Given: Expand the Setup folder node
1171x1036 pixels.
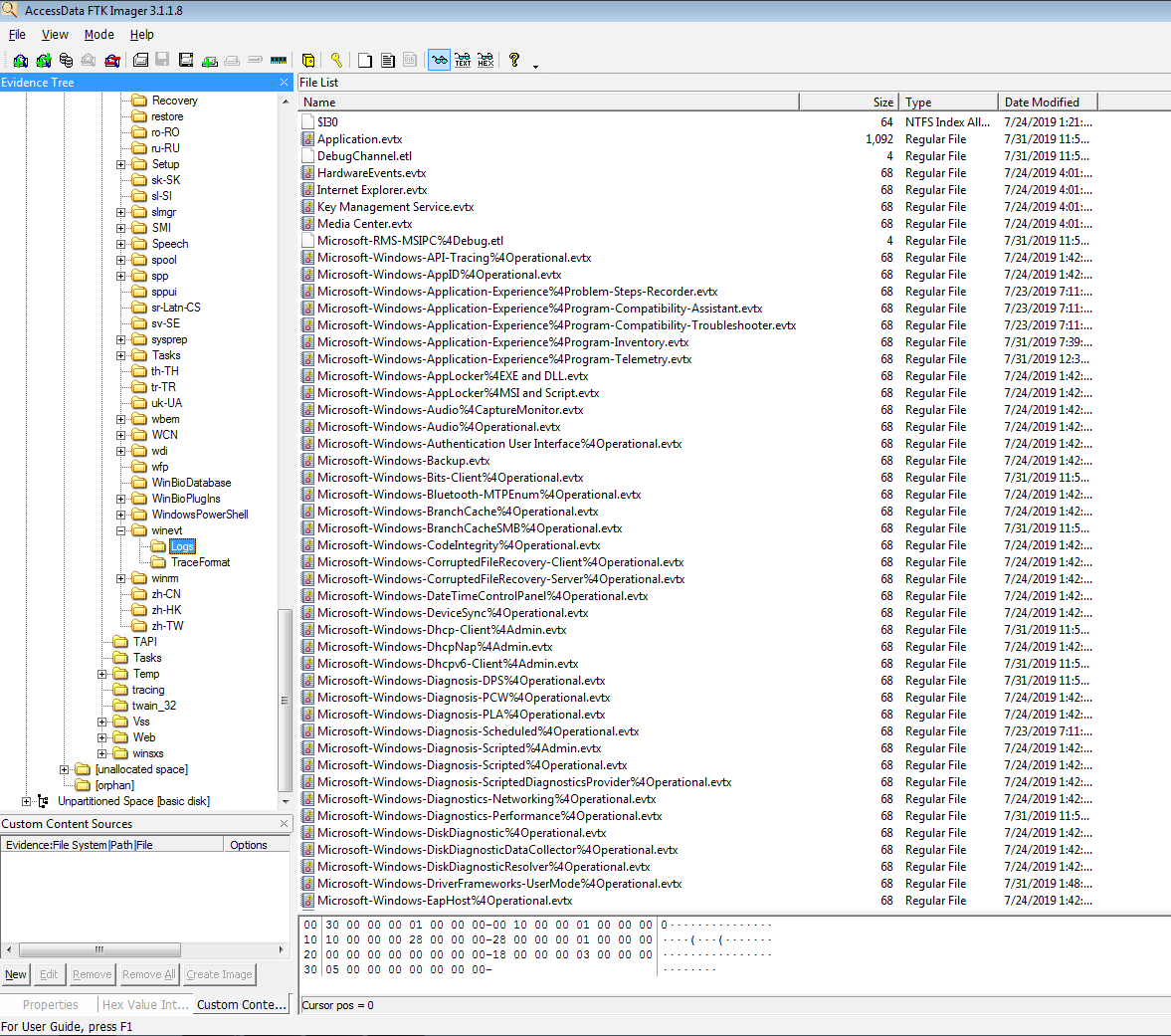Looking at the screenshot, I should (x=121, y=164).
